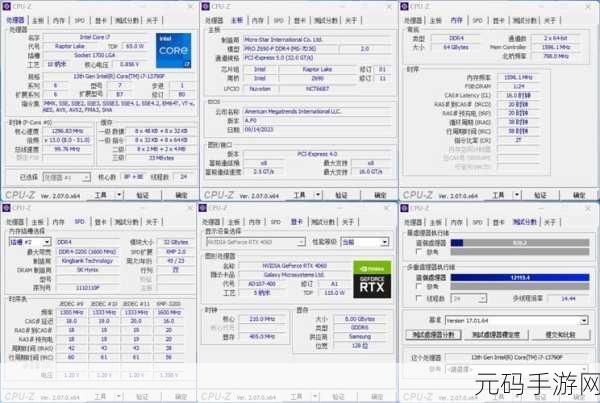Image resolution: width=600 pixels, height=403 pixels.
Task: Click the grey reference bar under multi-thread score
Action: (x=520, y=286)
